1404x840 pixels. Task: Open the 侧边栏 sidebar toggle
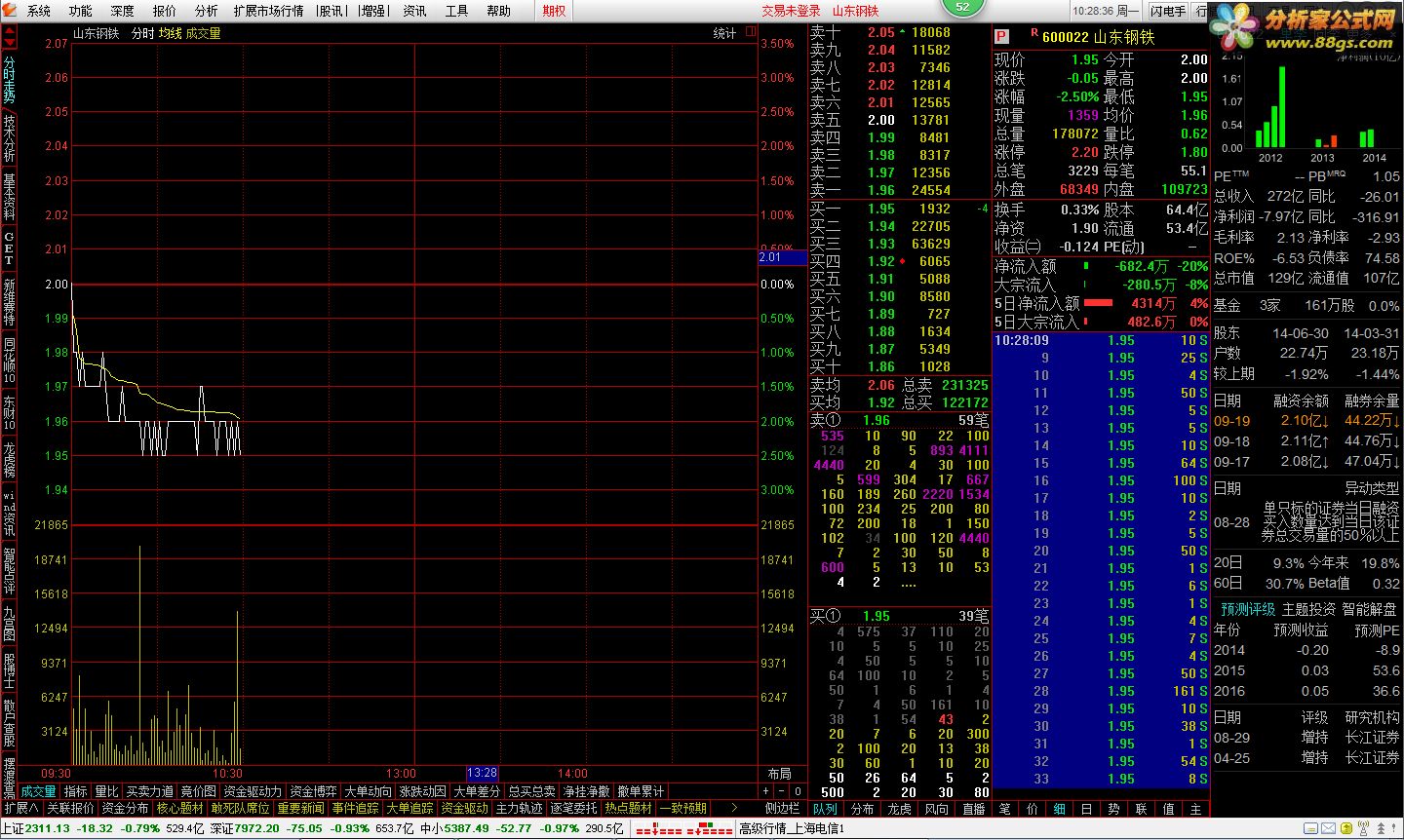pyautogui.click(x=782, y=808)
